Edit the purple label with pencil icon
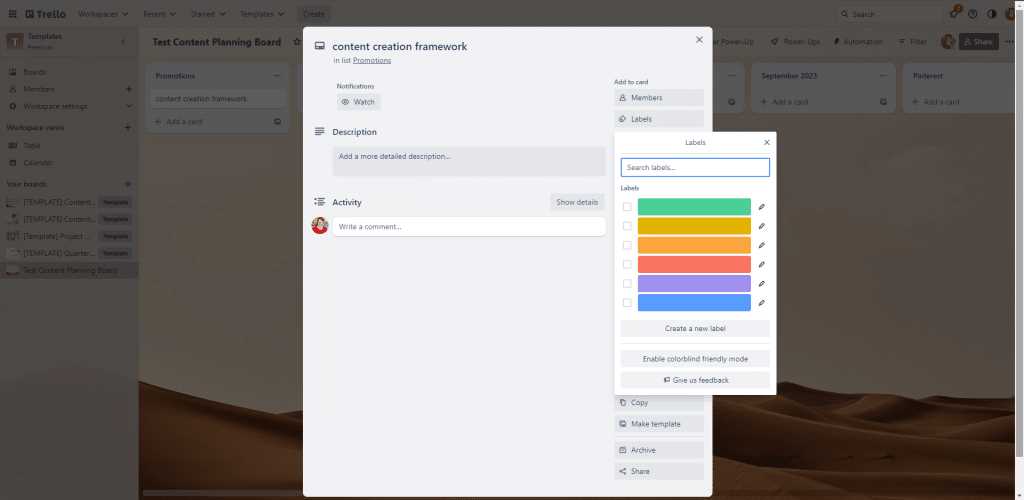Viewport: 1024px width, 500px height. tap(761, 284)
